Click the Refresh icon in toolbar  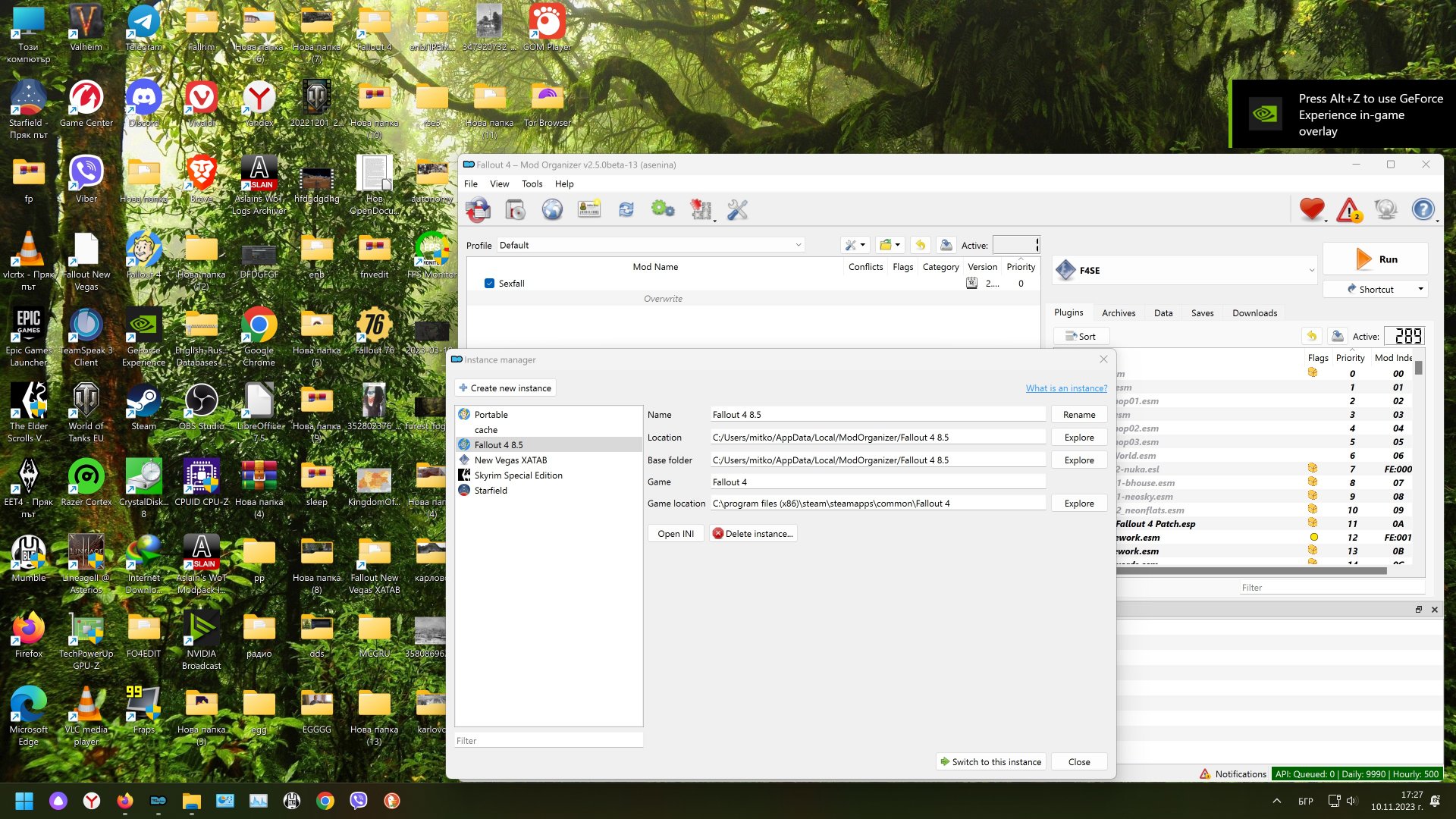coord(626,209)
